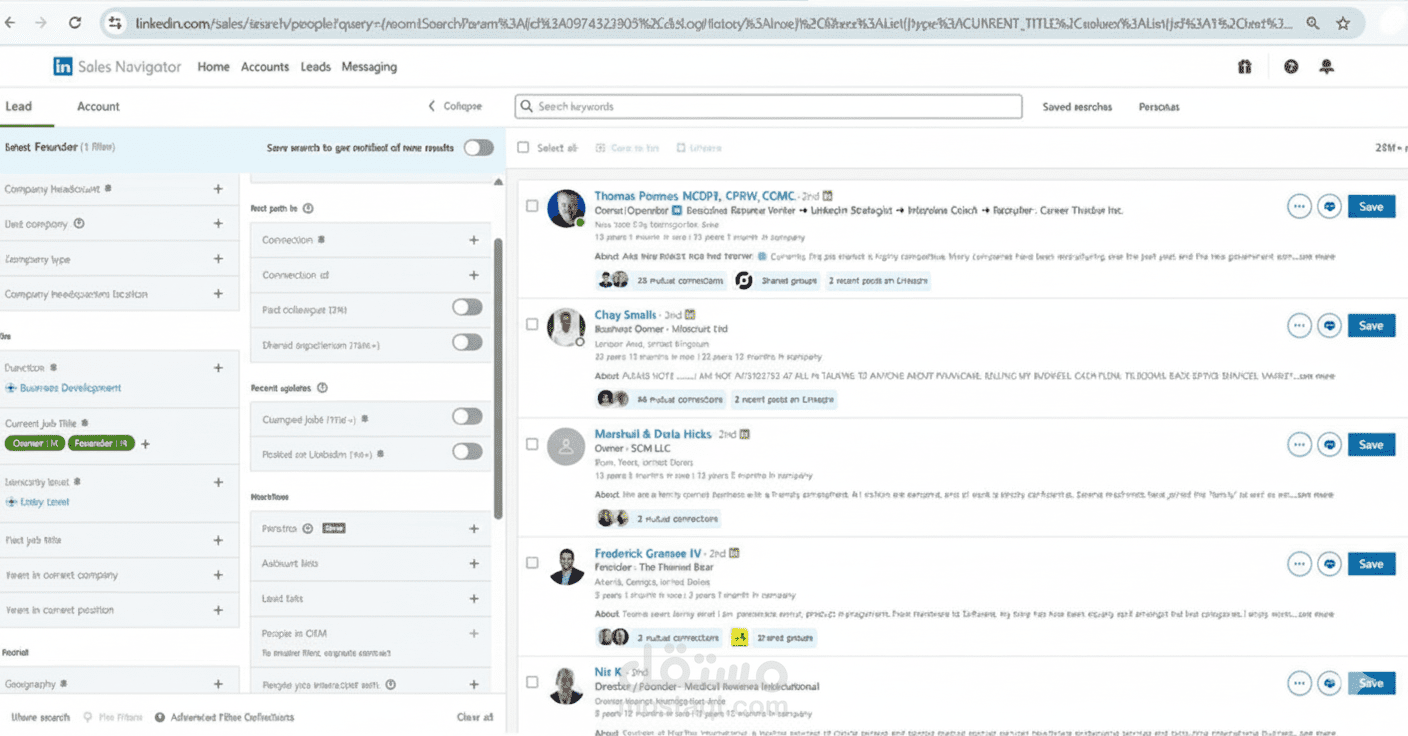Viewport: 1408px width, 736px height.
Task: Save Thomas Pomnes as a lead
Action: (1371, 207)
